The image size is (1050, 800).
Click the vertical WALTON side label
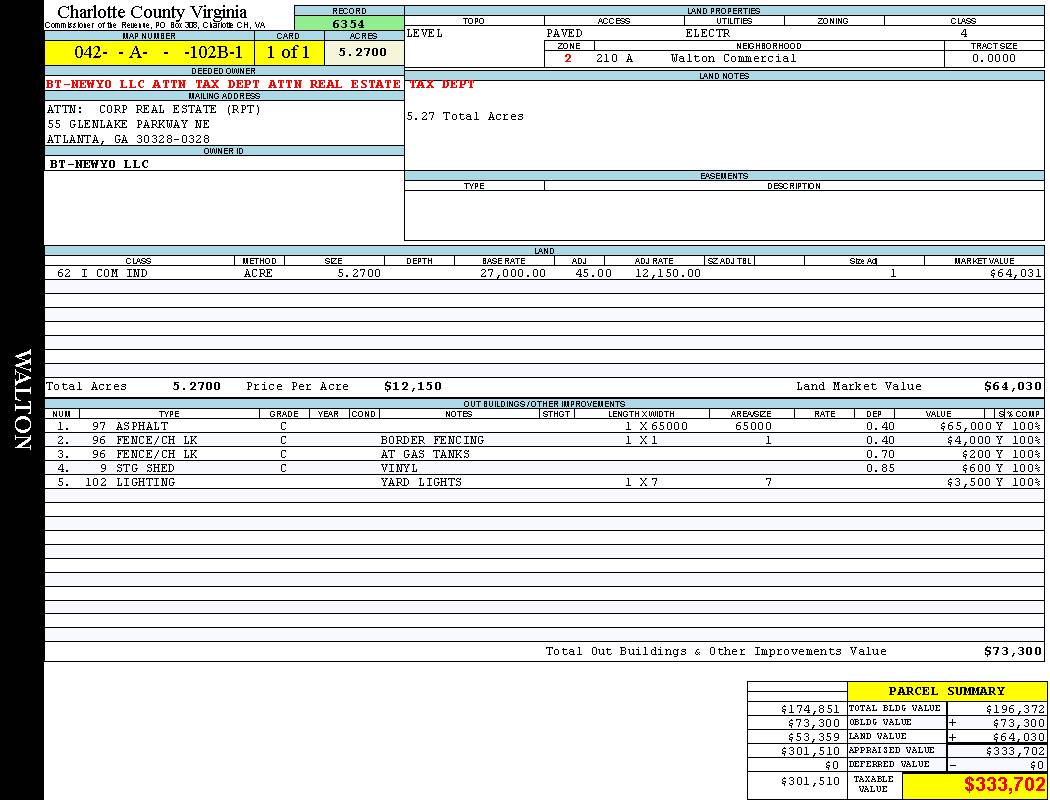pos(22,400)
